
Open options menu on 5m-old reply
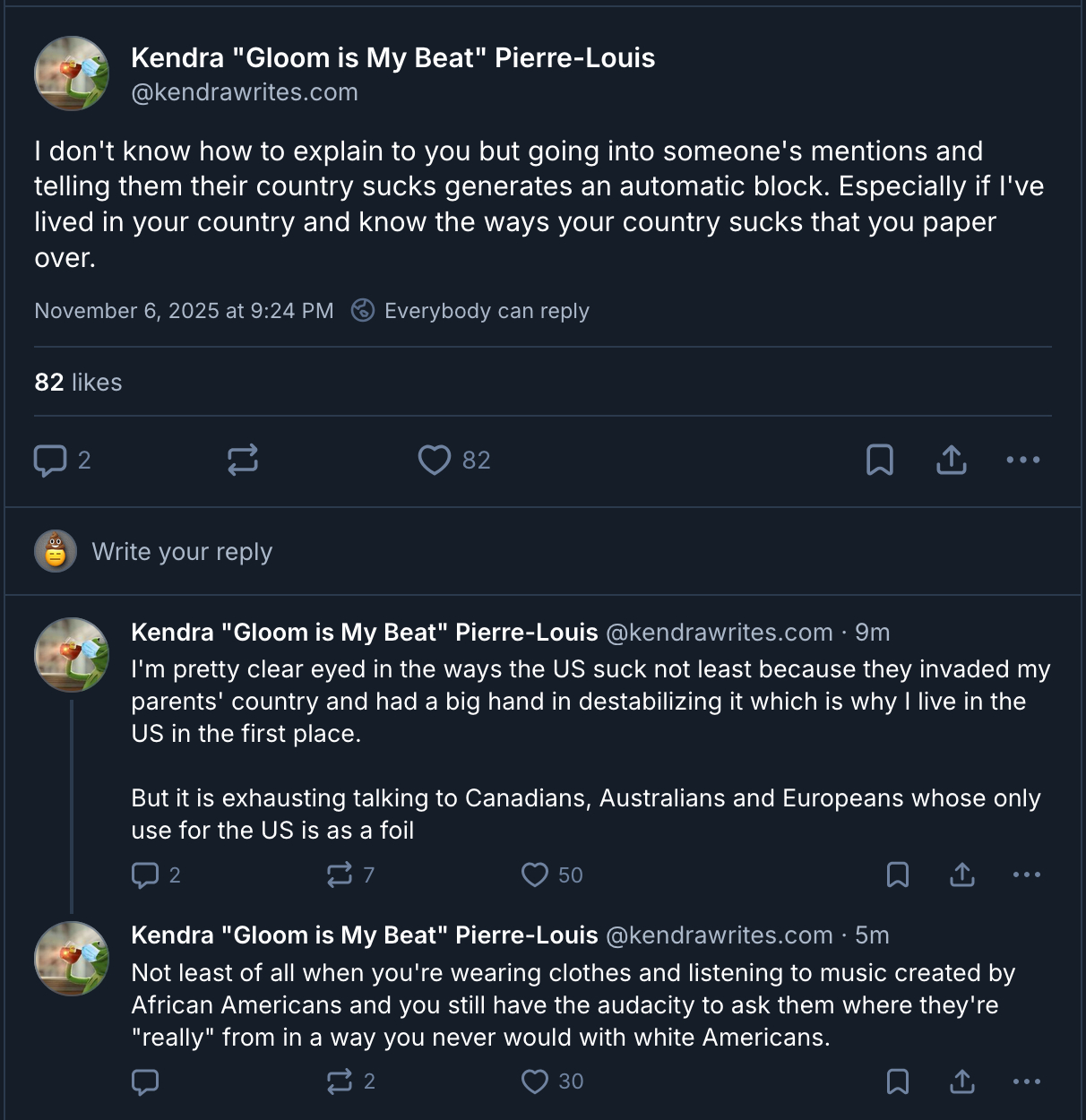(1027, 1081)
